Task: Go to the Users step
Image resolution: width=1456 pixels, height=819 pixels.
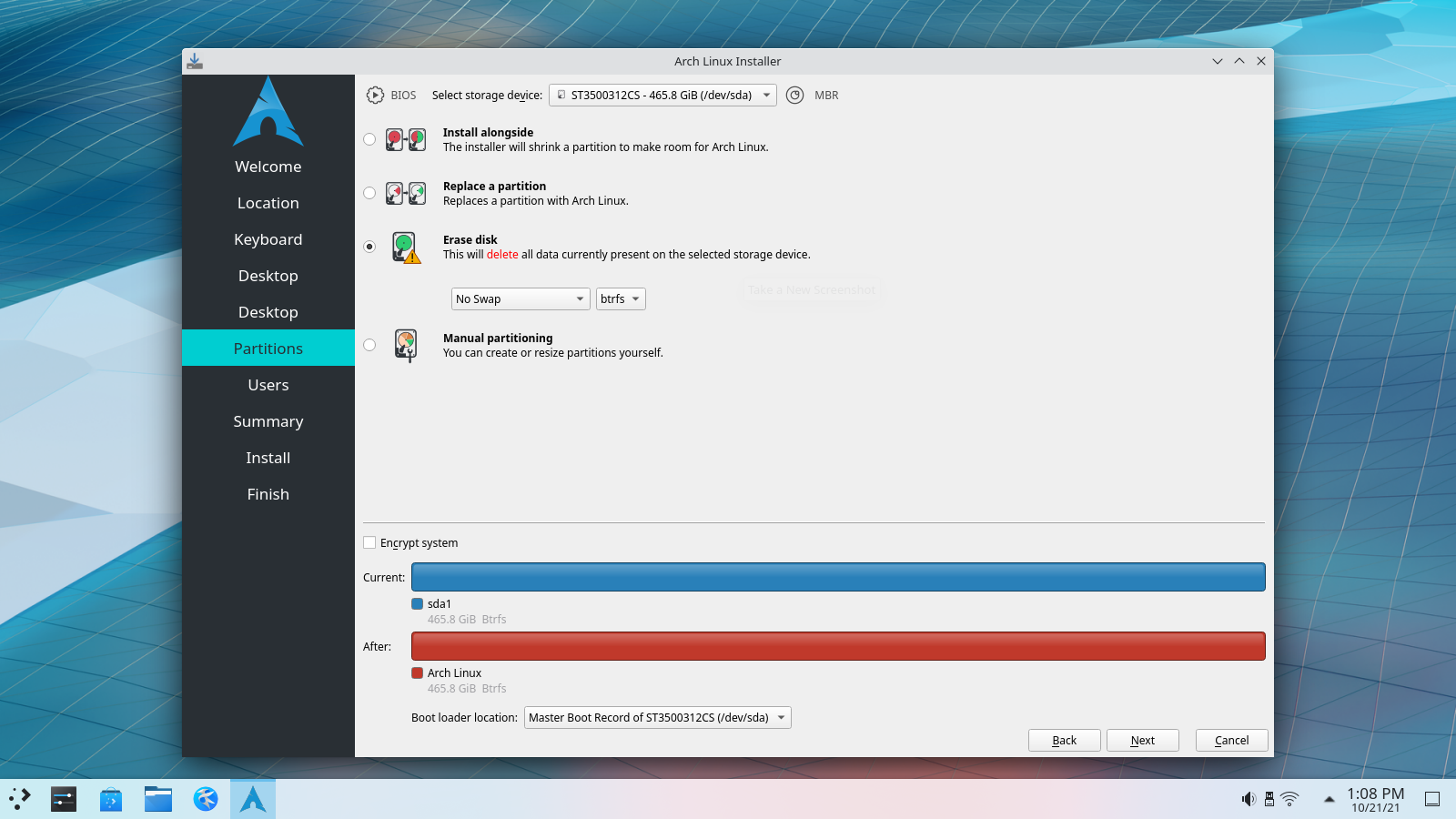Action: tap(268, 385)
